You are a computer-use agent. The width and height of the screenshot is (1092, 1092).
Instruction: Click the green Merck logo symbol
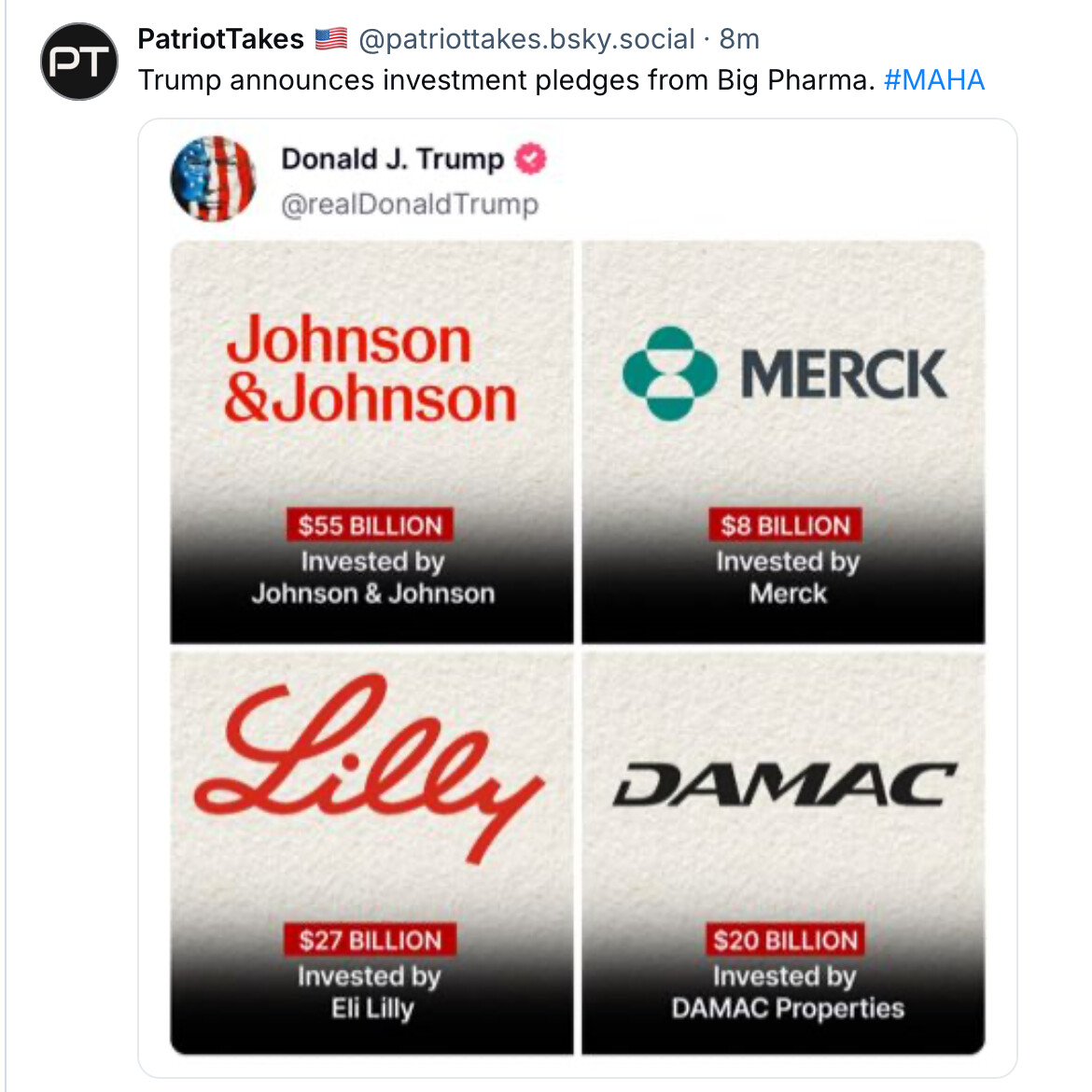[x=669, y=373]
